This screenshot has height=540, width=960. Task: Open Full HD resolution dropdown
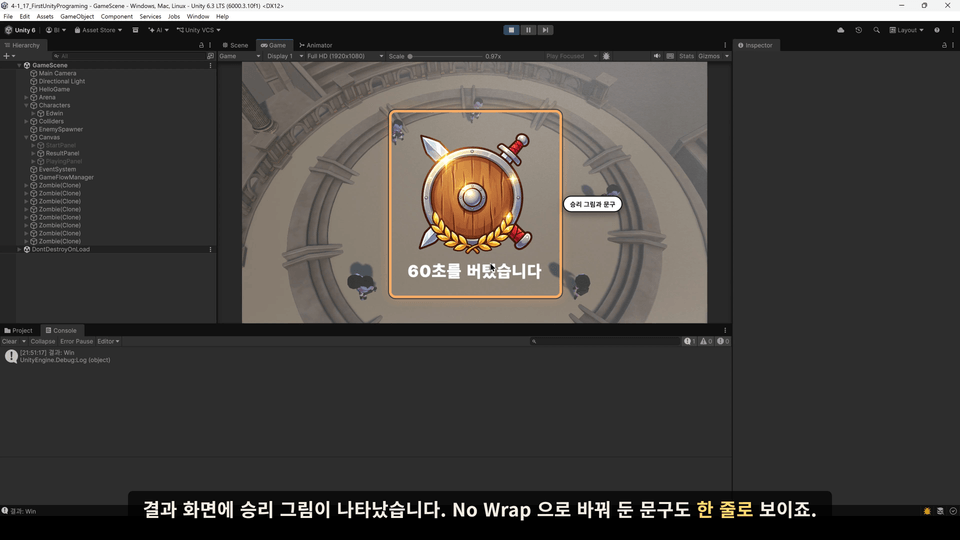point(345,56)
